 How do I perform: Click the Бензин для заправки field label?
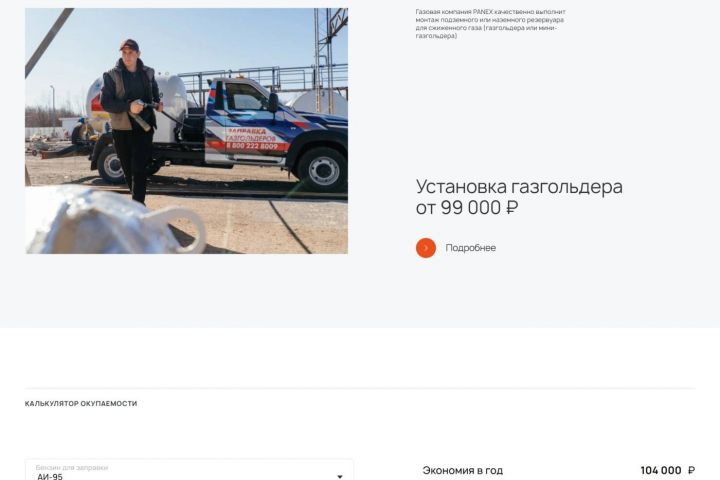point(72,468)
